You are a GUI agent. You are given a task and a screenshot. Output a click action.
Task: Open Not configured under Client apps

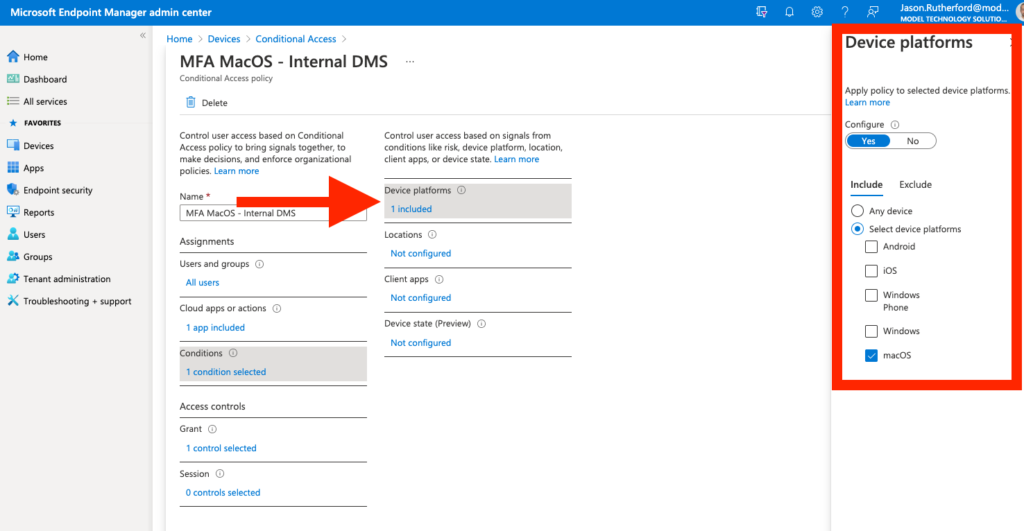click(421, 298)
